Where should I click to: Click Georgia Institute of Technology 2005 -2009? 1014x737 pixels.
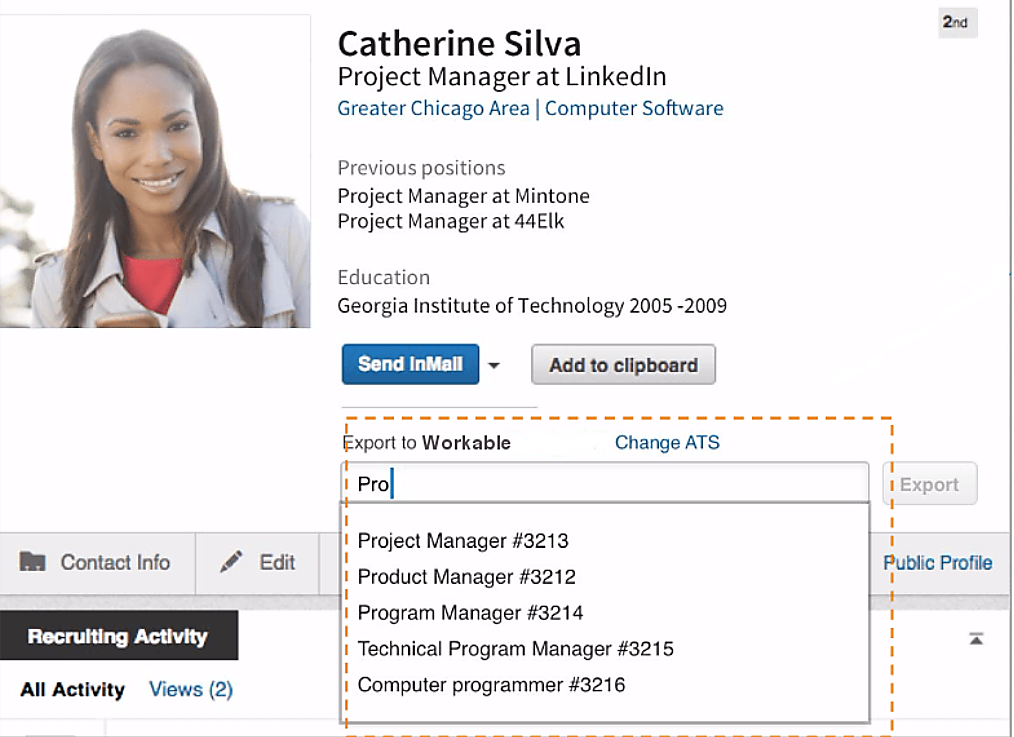point(532,305)
